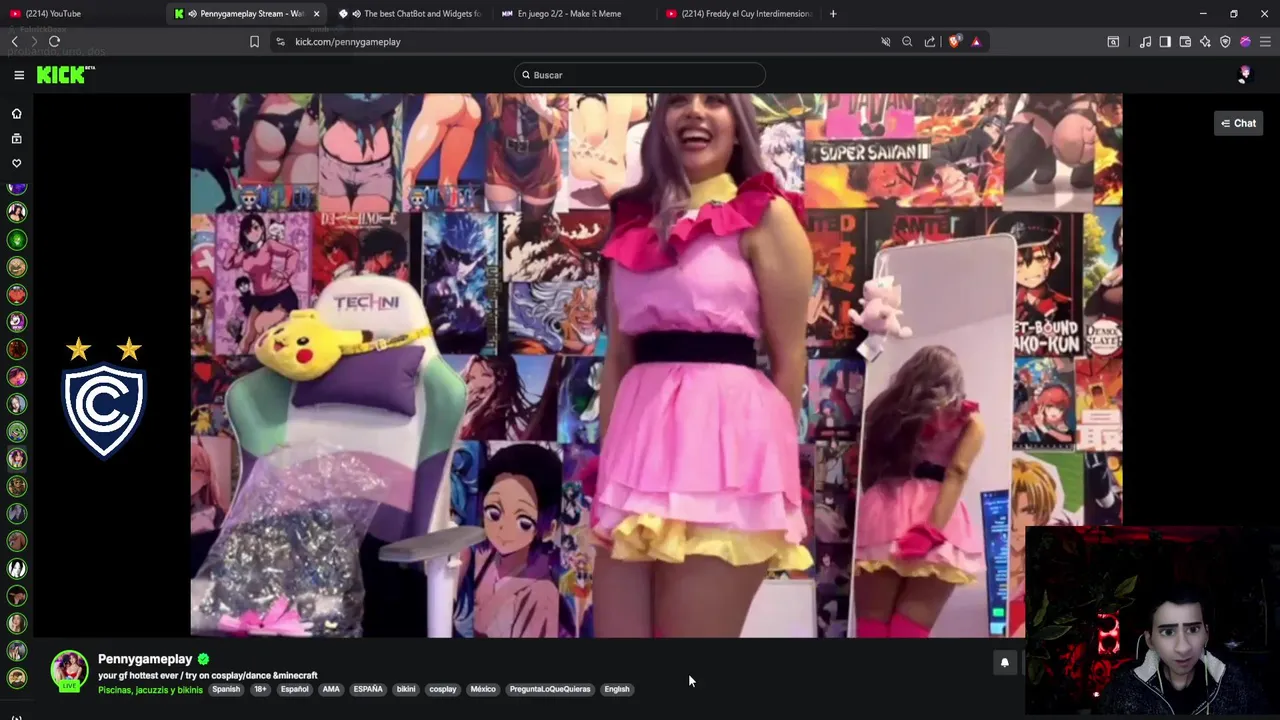This screenshot has height=720, width=1280.
Task: Open the Brave Rewards triangle icon
Action: (976, 42)
